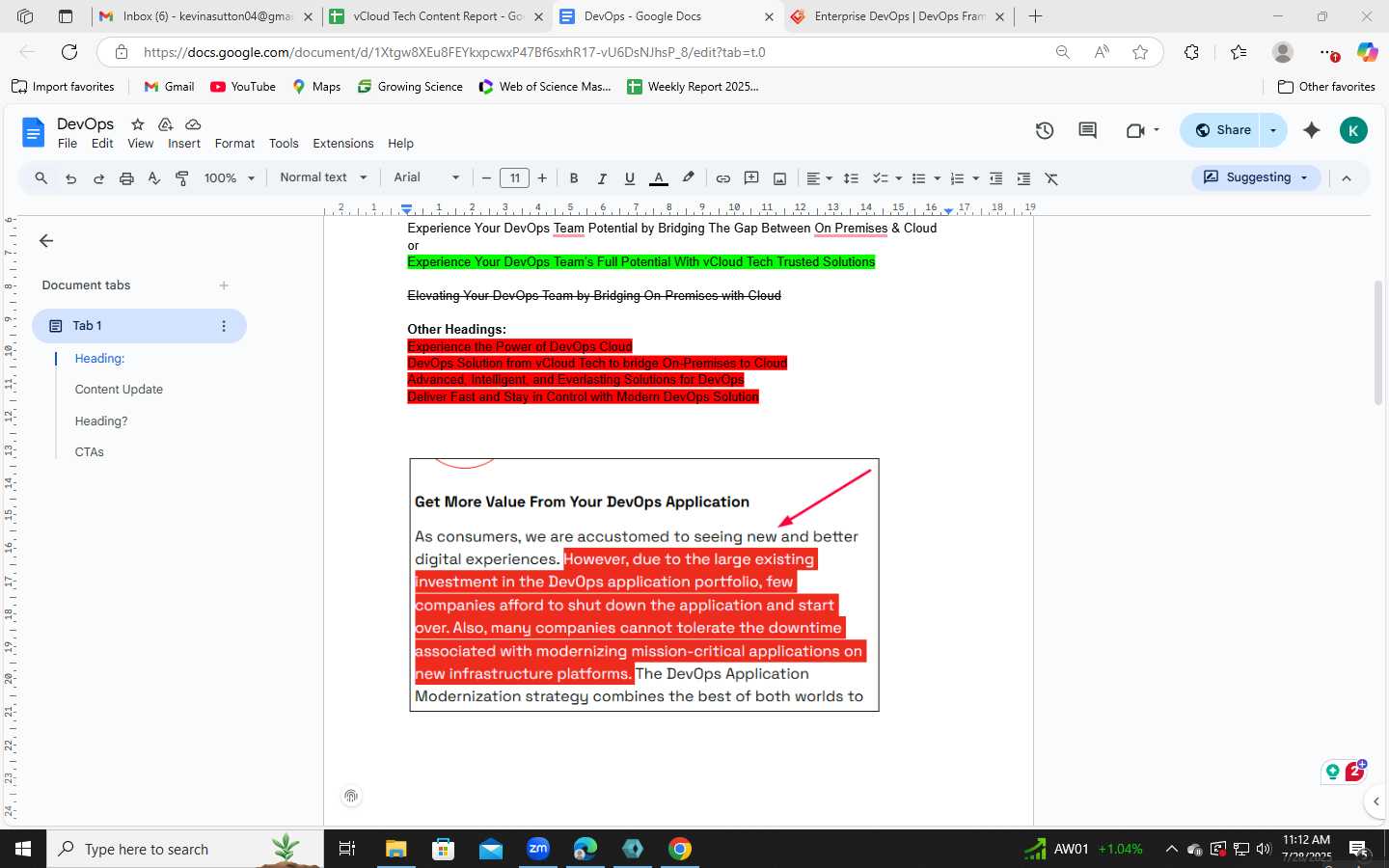
Task: Jump to CTAs outline entry
Action: point(89,452)
